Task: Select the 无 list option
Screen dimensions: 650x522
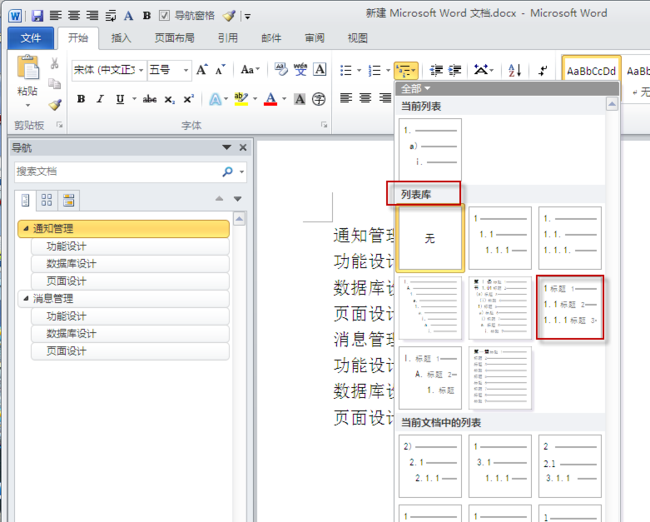Action: pos(430,238)
